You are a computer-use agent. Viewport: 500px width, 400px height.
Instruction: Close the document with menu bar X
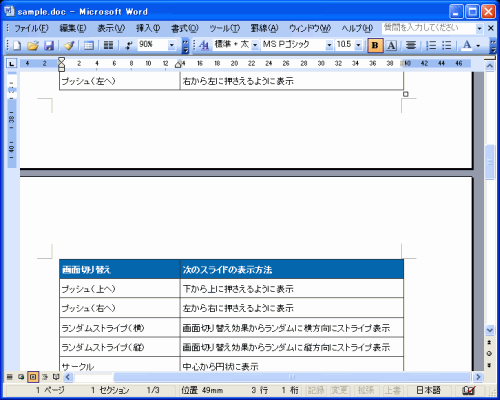tap(491, 28)
